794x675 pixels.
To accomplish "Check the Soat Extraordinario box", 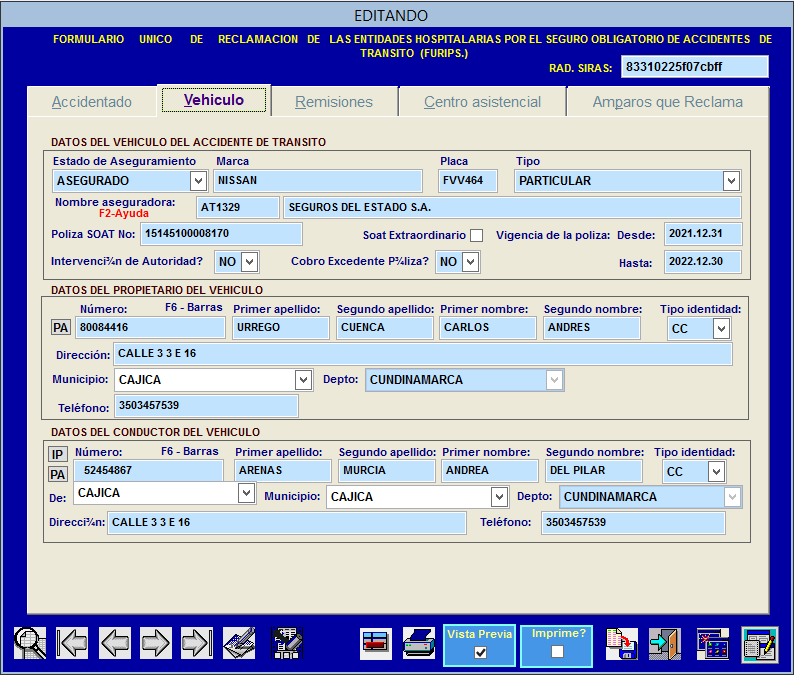I will pyautogui.click(x=476, y=235).
